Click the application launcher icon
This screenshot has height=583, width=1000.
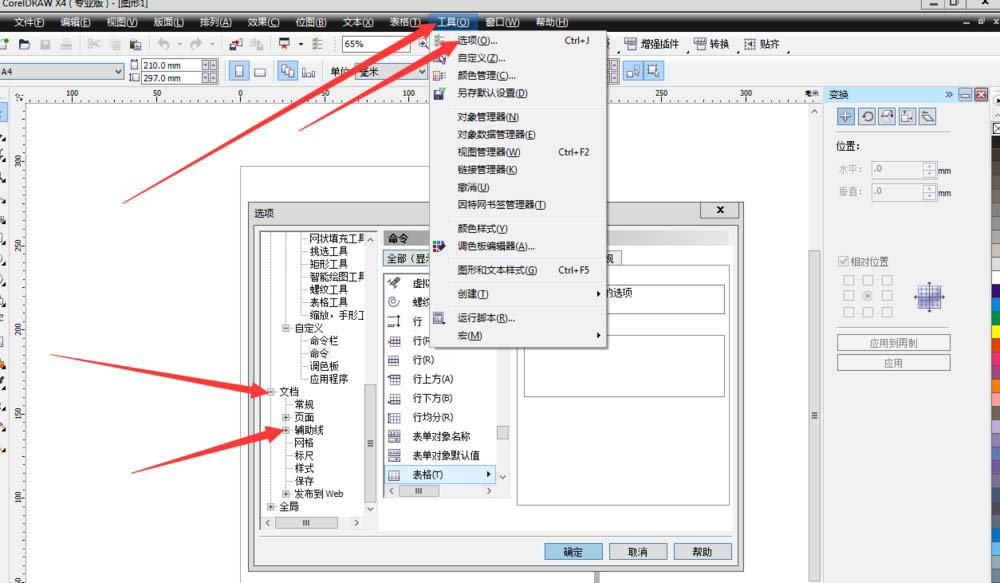pos(284,44)
